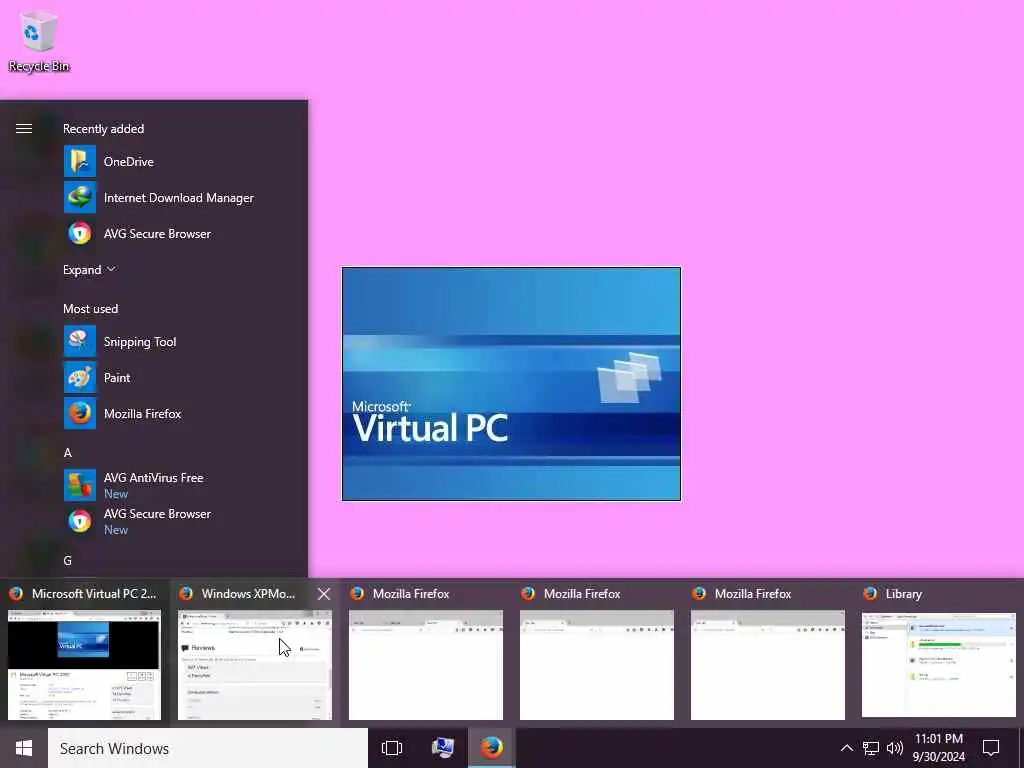Click the Firefox taskbar icon

492,748
